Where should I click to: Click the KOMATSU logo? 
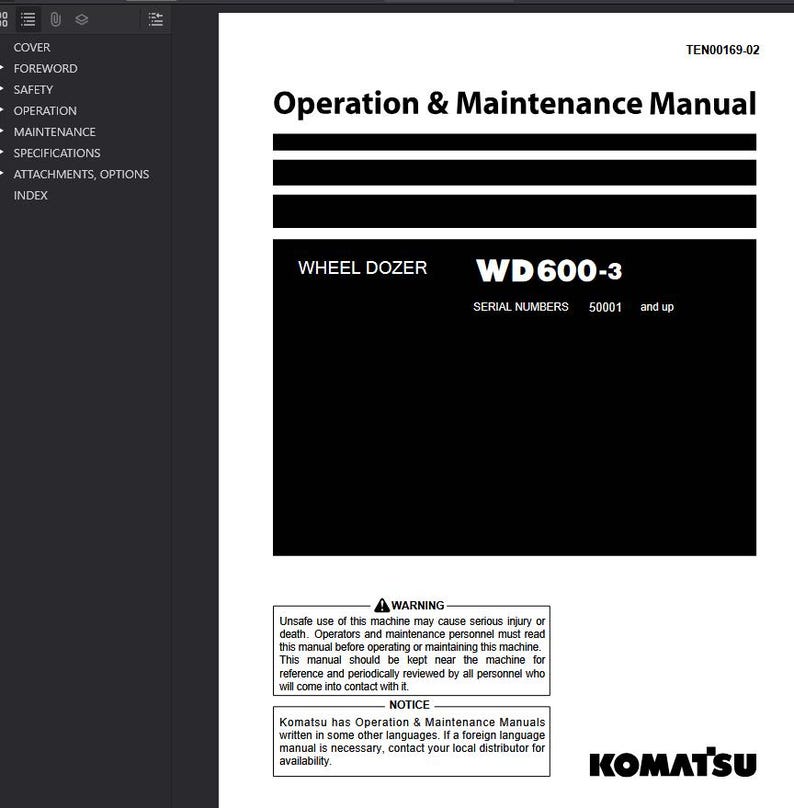point(672,762)
